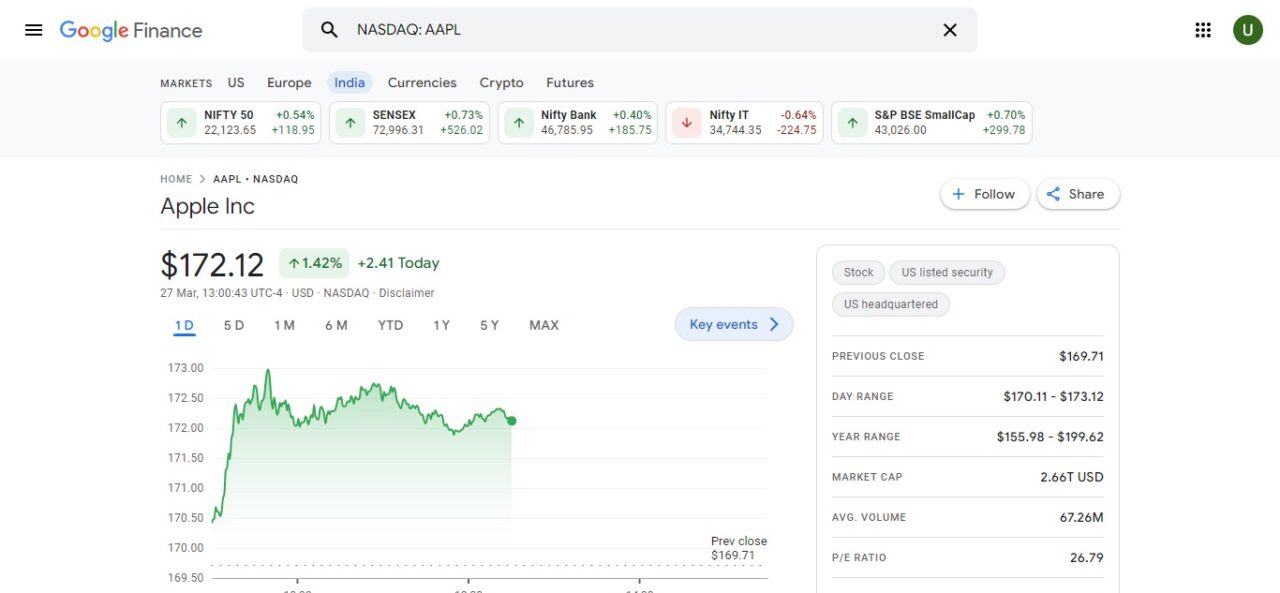
Task: Click the $172.12 price value
Action: click(212, 265)
